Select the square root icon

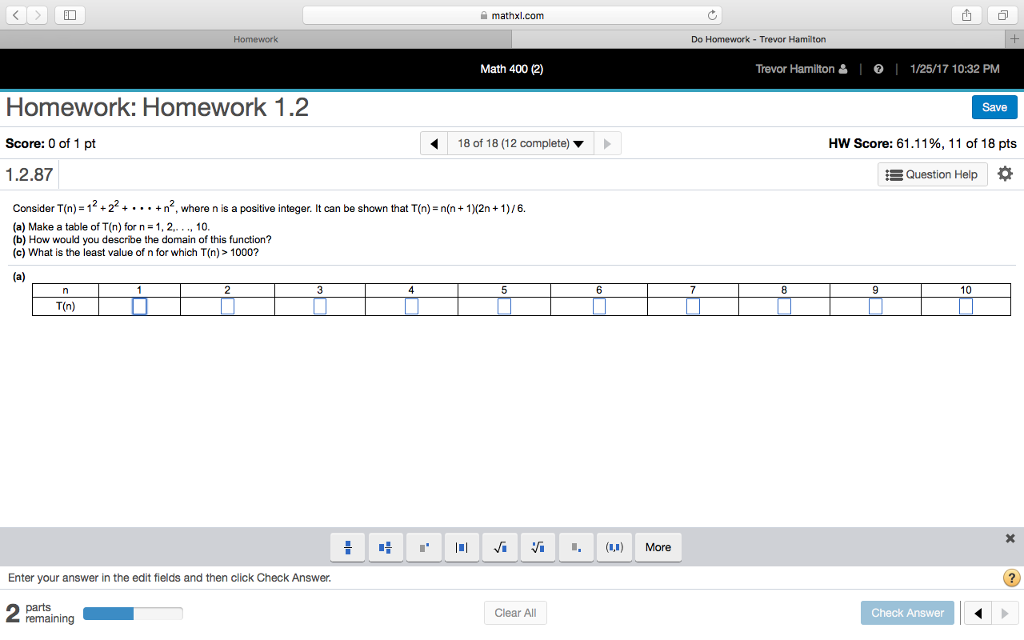tap(499, 547)
